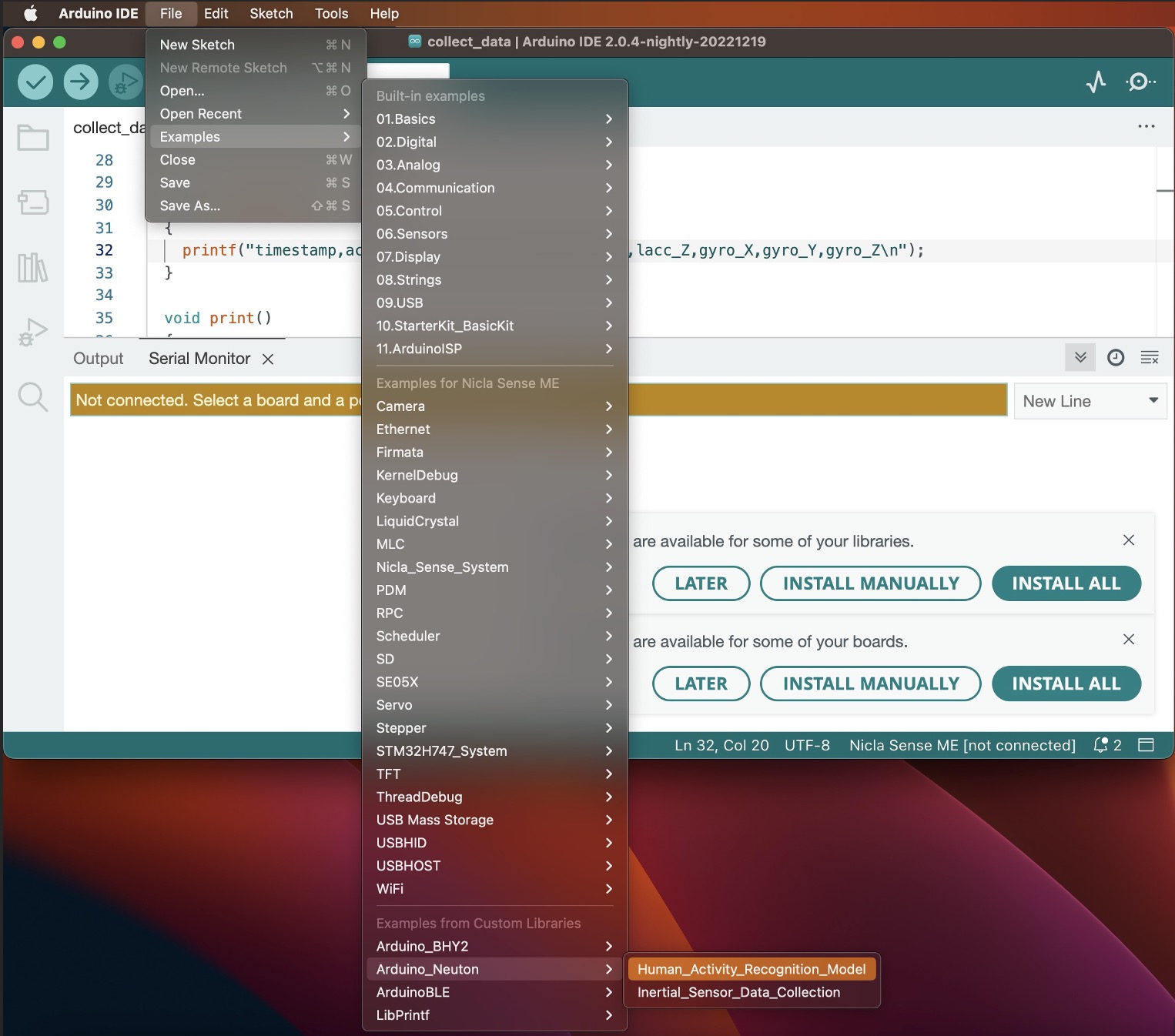
Task: Click the Ln 32, Col 20 indicator
Action: click(x=721, y=745)
